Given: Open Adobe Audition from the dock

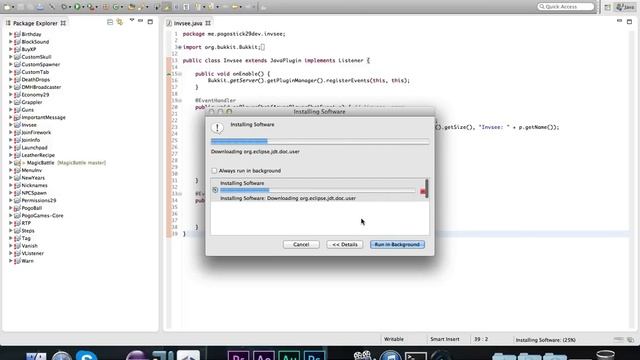Looking at the screenshot, I should pyautogui.click(x=289, y=355).
